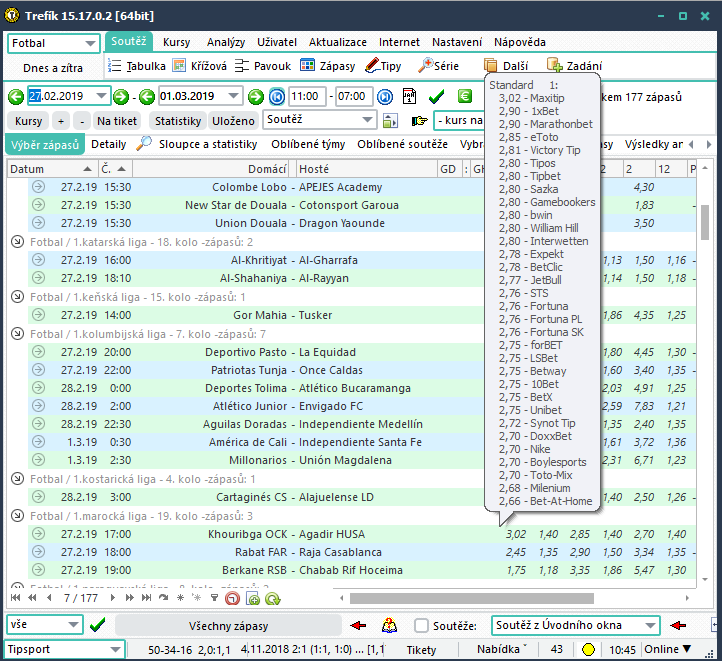
Task: Open the Uživatel menu
Action: 277,42
